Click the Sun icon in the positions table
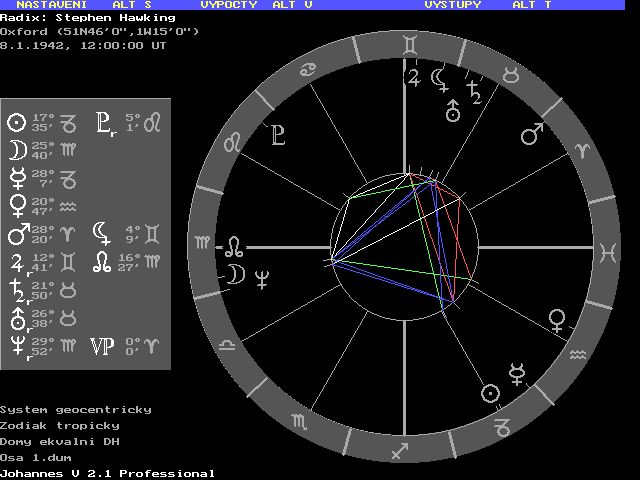This screenshot has width=640, height=480. pyautogui.click(x=16, y=123)
